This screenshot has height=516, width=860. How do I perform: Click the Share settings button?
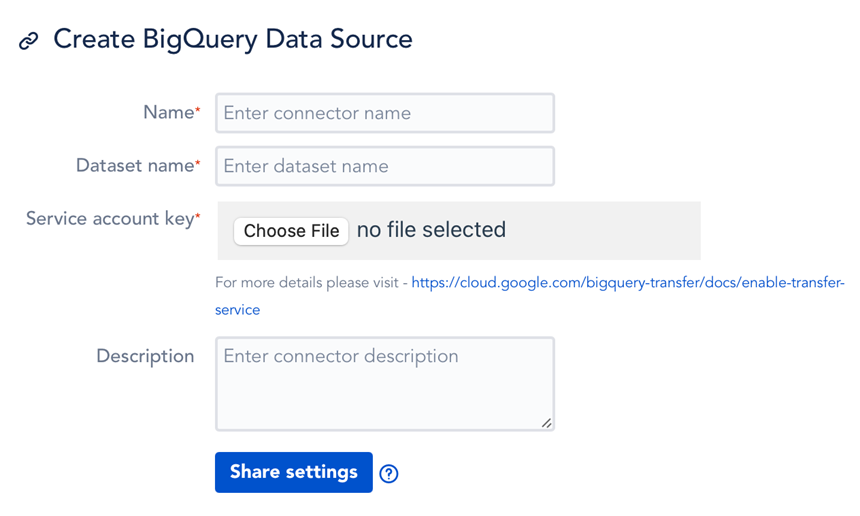[x=293, y=472]
